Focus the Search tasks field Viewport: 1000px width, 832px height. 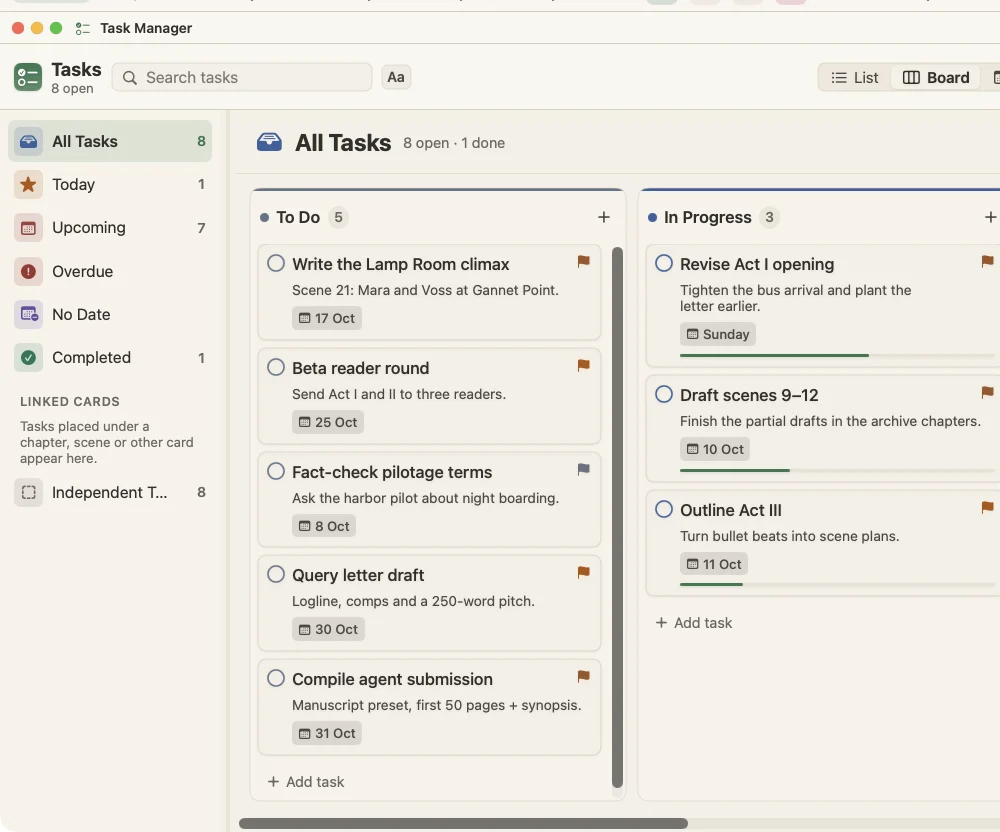coord(242,77)
